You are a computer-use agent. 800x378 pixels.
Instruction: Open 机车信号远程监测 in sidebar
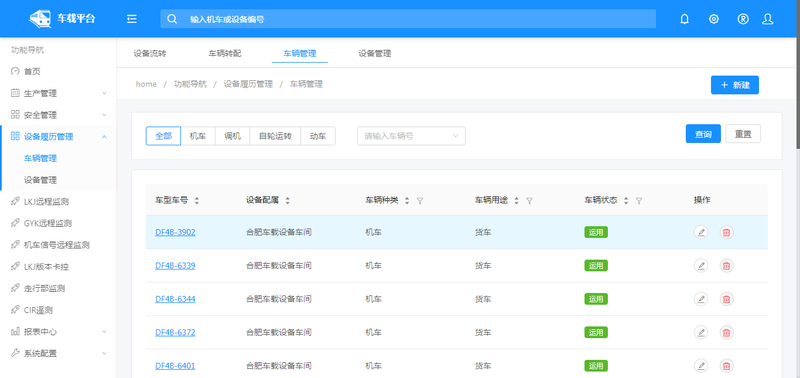pyautogui.click(x=58, y=245)
